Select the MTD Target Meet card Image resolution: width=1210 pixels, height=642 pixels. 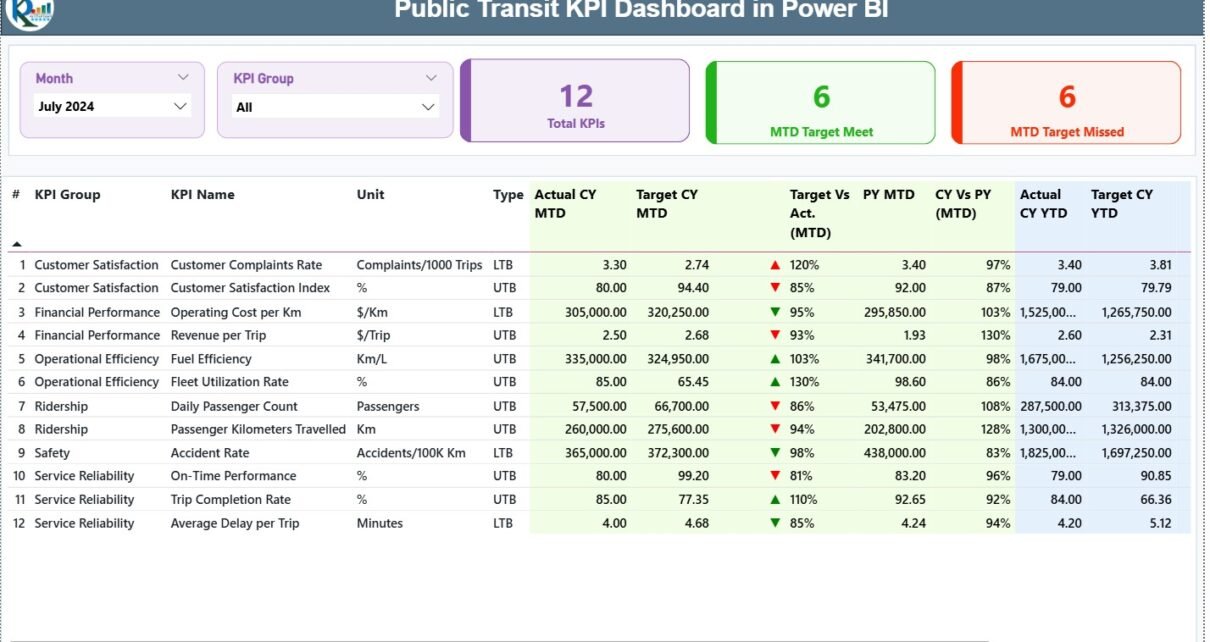(821, 103)
